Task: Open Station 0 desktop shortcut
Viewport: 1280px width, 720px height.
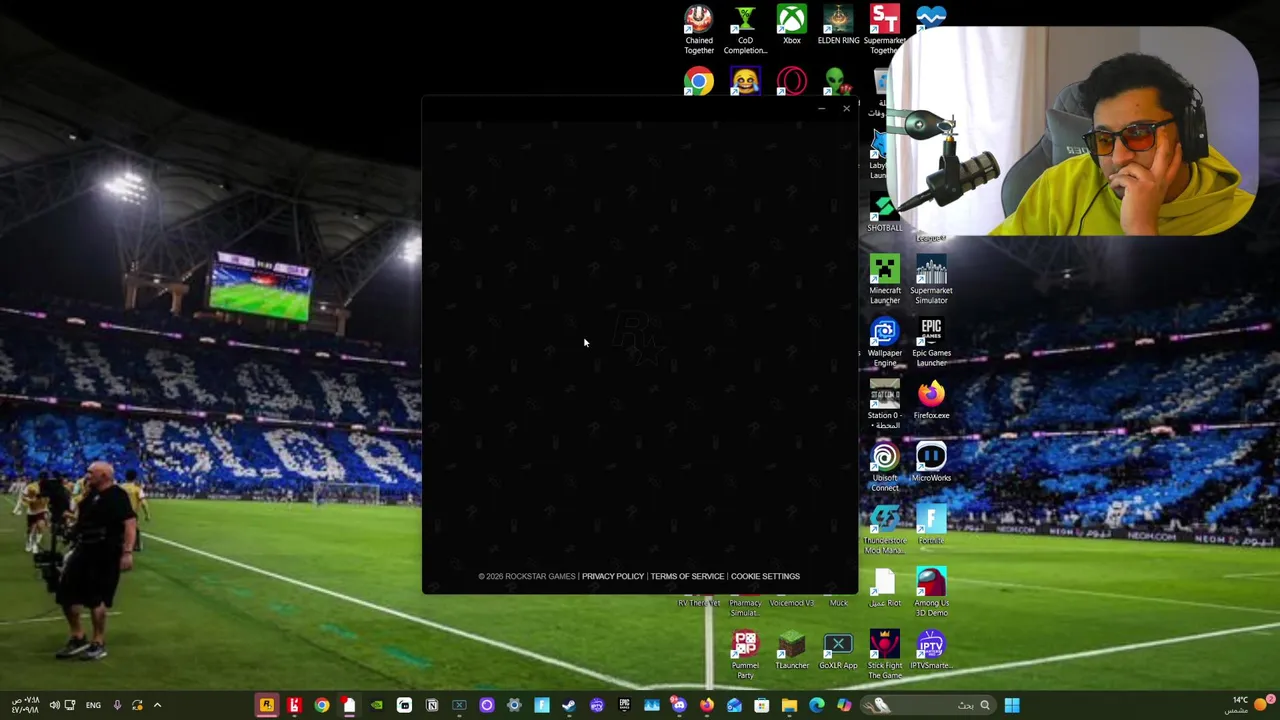Action: click(884, 404)
